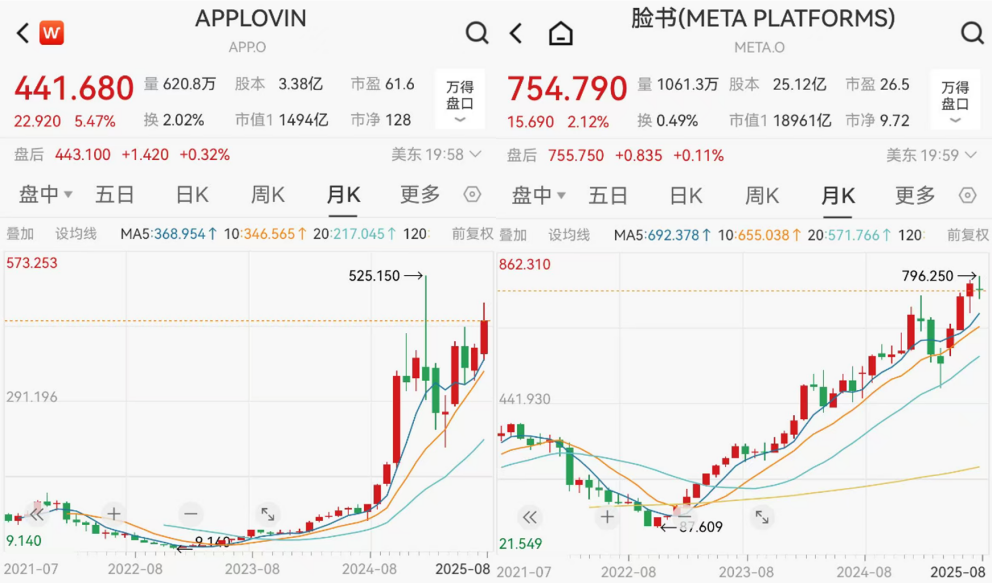Image resolution: width=992 pixels, height=583 pixels.
Task: Tap after-hours price 755.750
Action: [x=576, y=155]
